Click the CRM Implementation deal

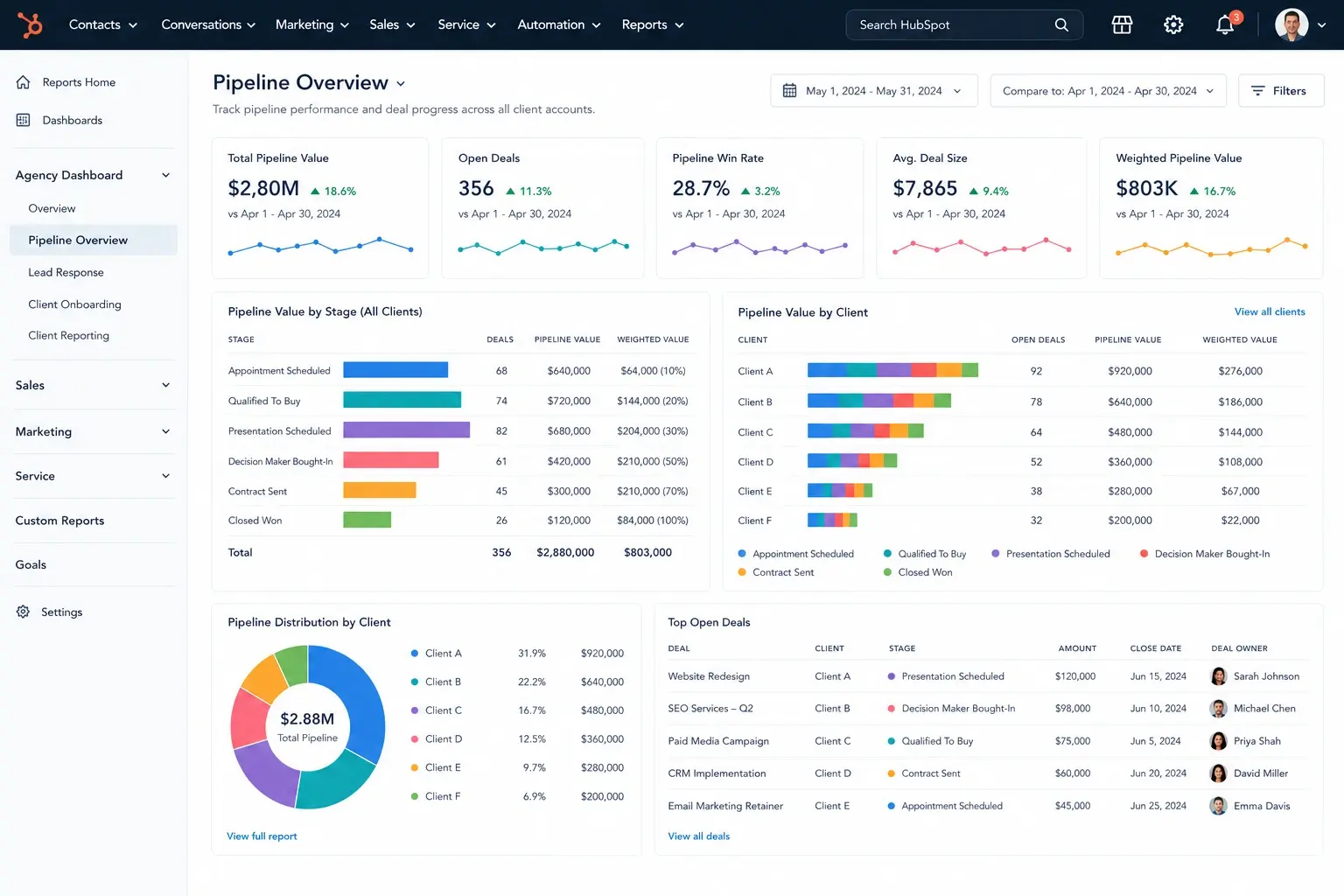click(x=717, y=773)
